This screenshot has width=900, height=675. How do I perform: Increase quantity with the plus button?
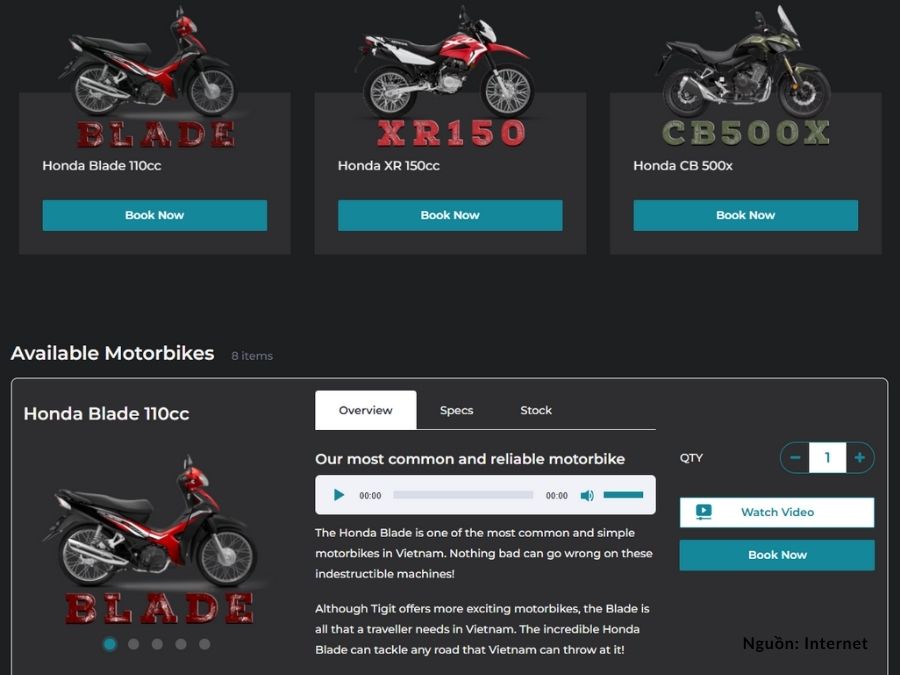(x=860, y=457)
